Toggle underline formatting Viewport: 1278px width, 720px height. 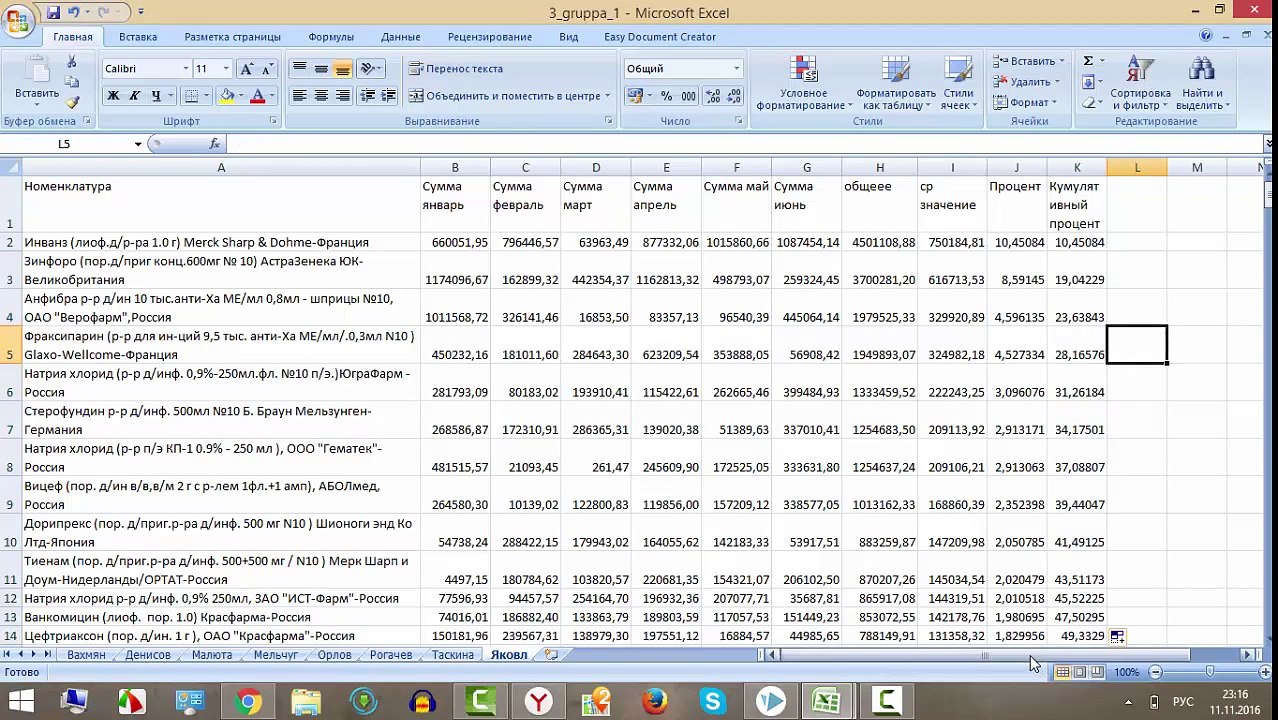tap(156, 96)
